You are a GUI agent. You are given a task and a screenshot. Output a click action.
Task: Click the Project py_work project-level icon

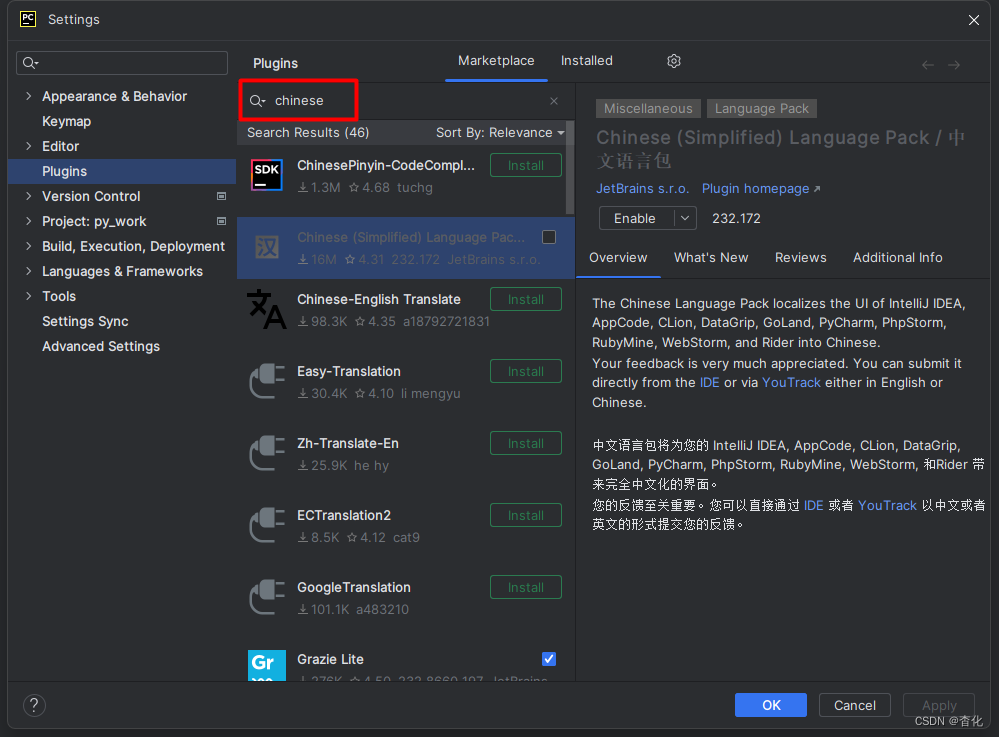point(221,221)
